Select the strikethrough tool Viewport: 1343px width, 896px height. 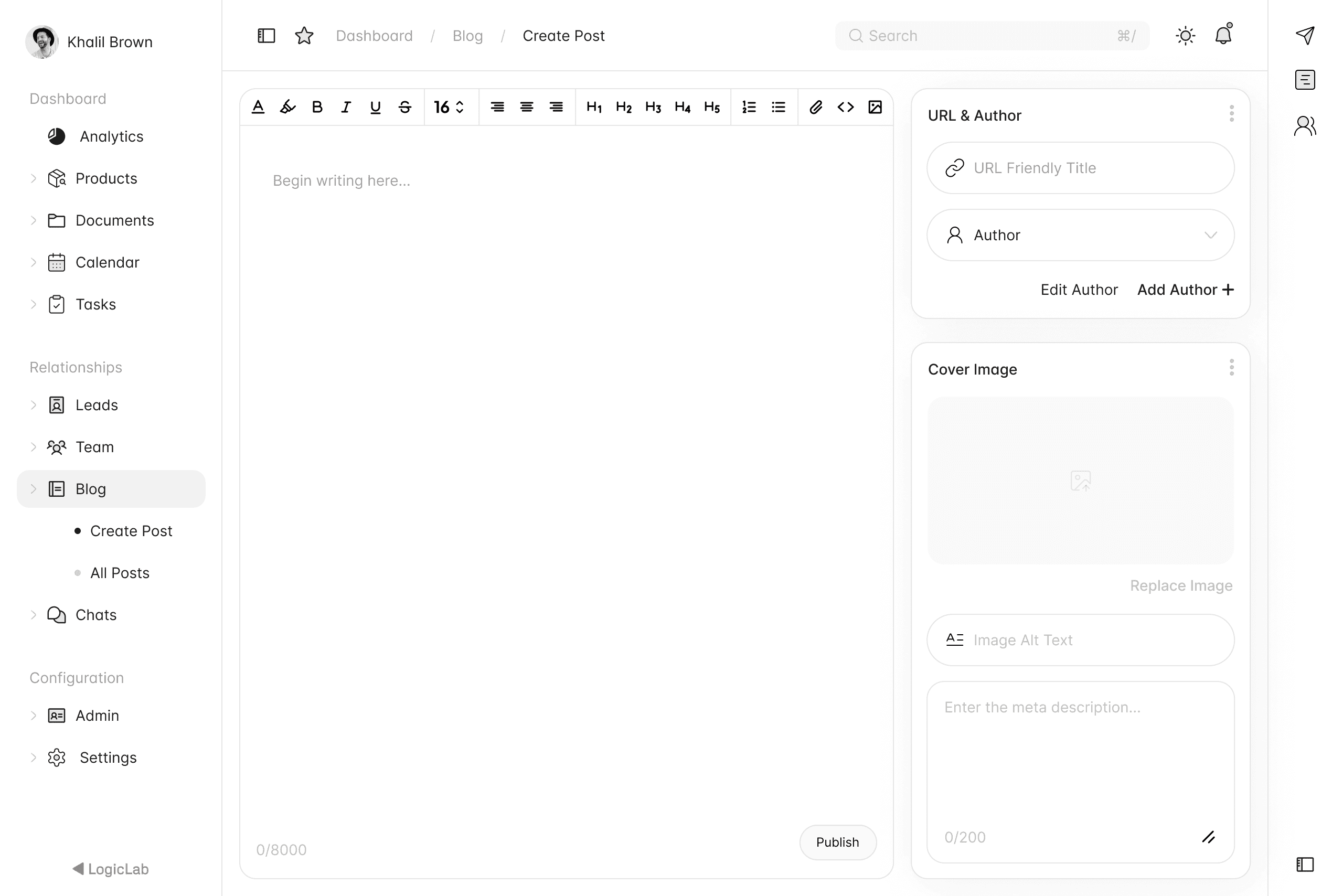pos(404,107)
